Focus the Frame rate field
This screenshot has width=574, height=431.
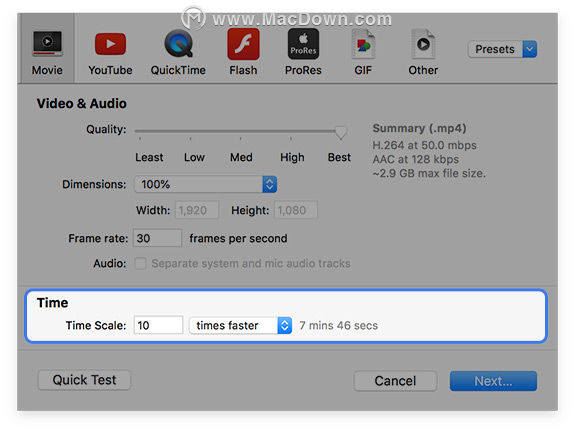(x=157, y=238)
